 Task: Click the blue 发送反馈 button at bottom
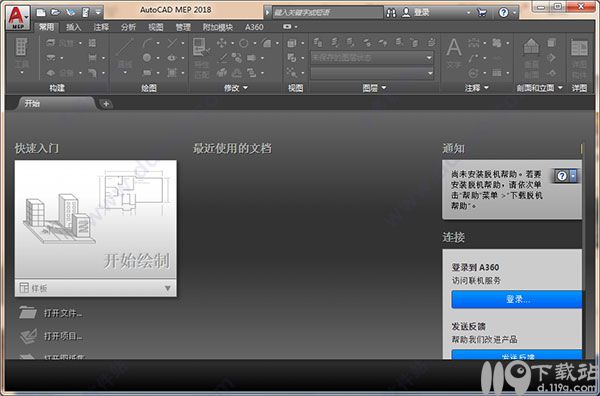point(517,355)
